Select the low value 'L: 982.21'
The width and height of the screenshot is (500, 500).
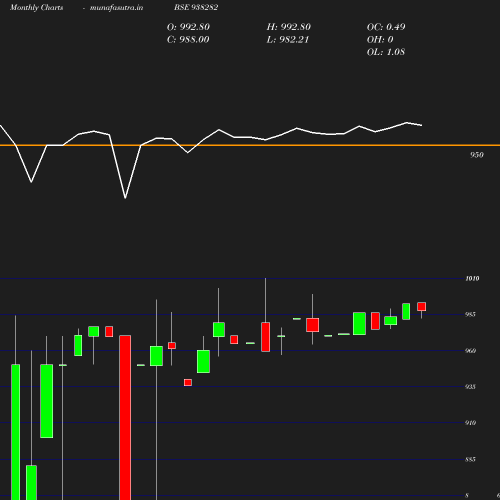[x=288, y=40]
